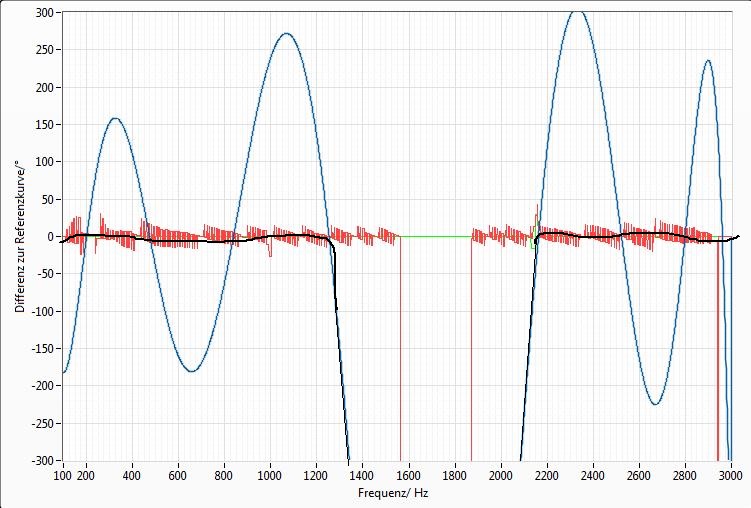Select the -250 y-axis tick label
This screenshot has height=508, width=751.
[x=43, y=423]
